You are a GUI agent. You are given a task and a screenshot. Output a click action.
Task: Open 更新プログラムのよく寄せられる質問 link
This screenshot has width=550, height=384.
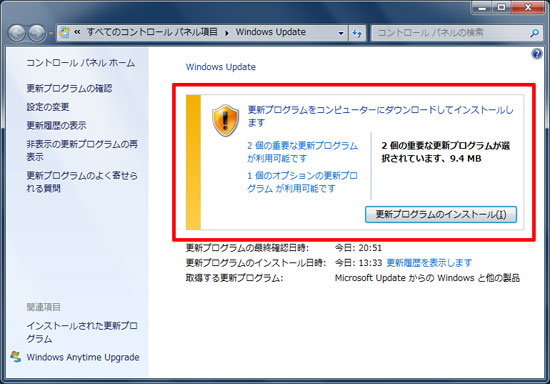click(x=82, y=182)
